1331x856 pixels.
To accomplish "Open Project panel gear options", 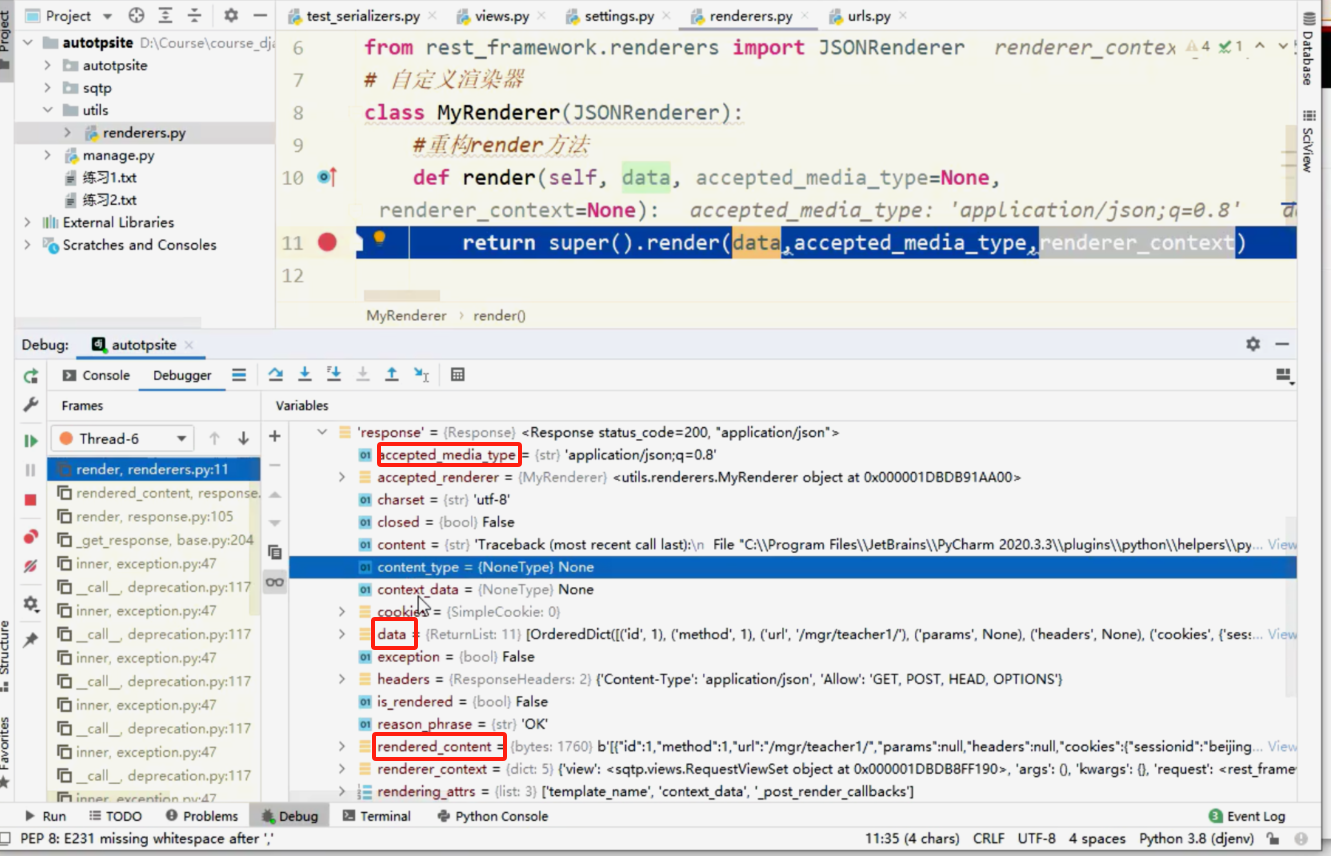I will tap(231, 15).
